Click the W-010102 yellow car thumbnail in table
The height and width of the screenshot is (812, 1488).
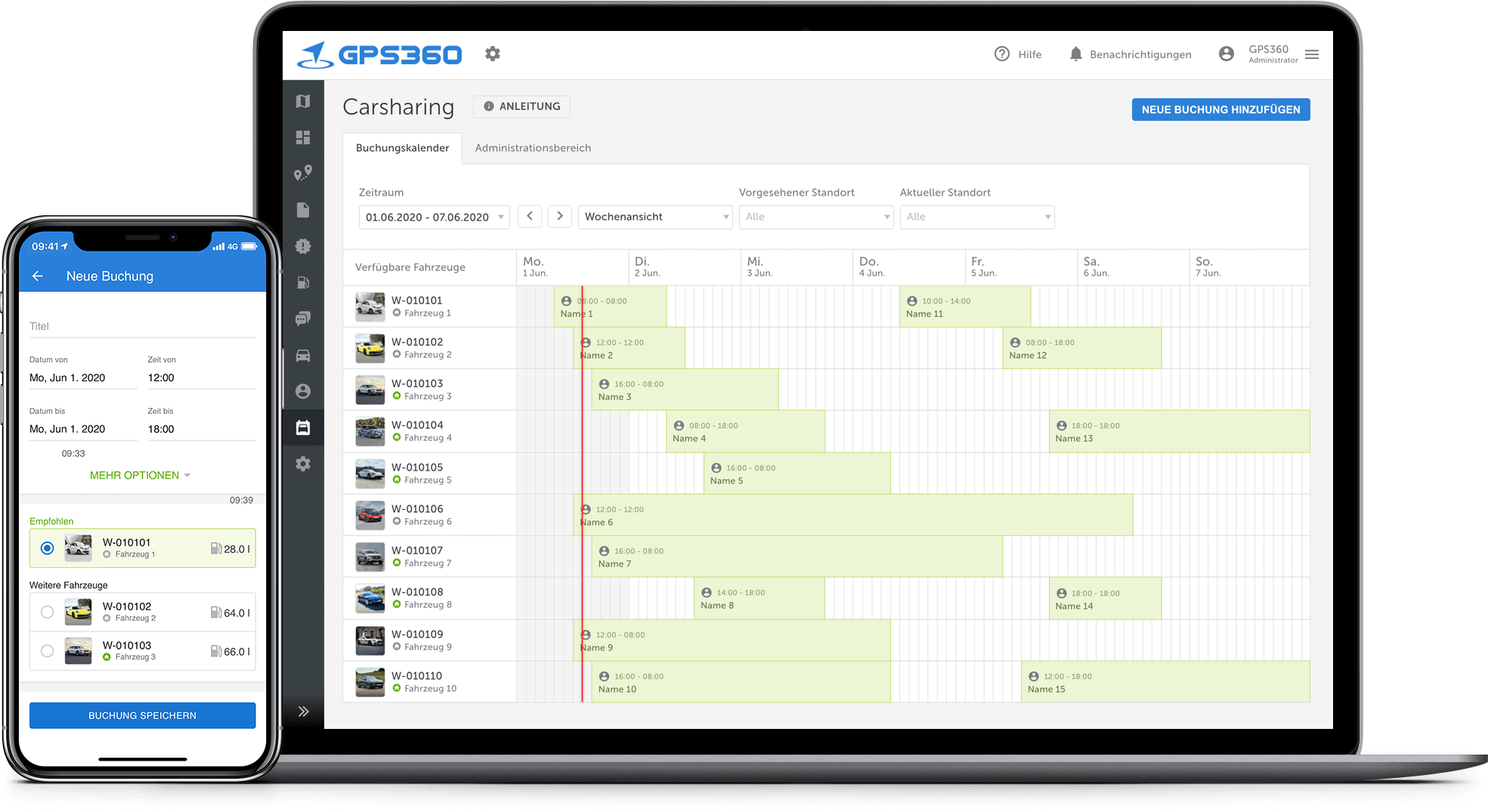click(370, 348)
